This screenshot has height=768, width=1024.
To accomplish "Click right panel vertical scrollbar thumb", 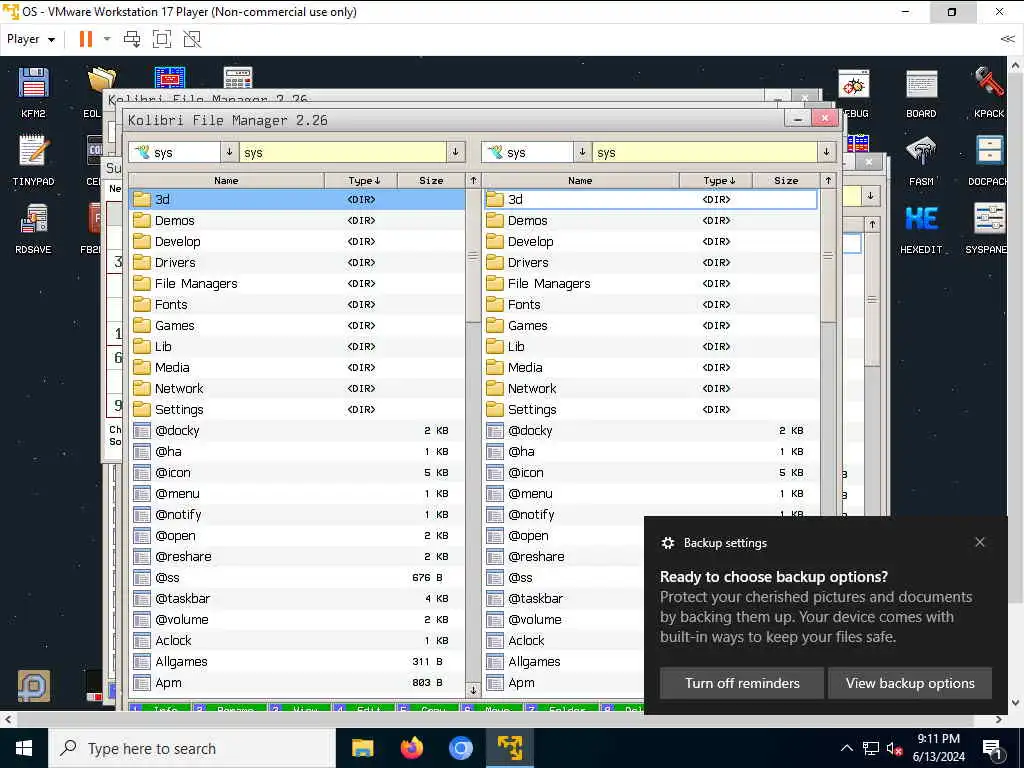I will (827, 256).
